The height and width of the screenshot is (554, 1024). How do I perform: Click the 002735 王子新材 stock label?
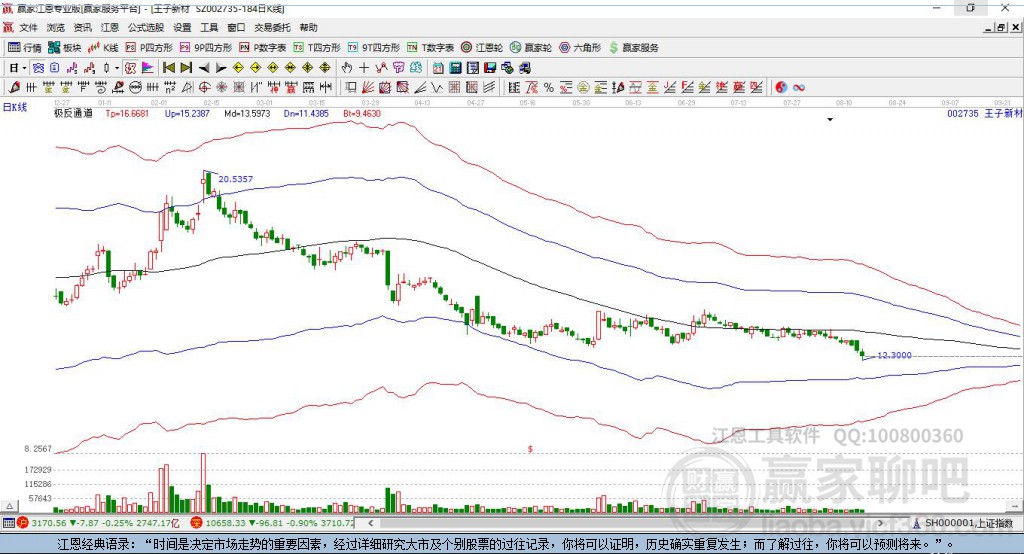coord(984,113)
